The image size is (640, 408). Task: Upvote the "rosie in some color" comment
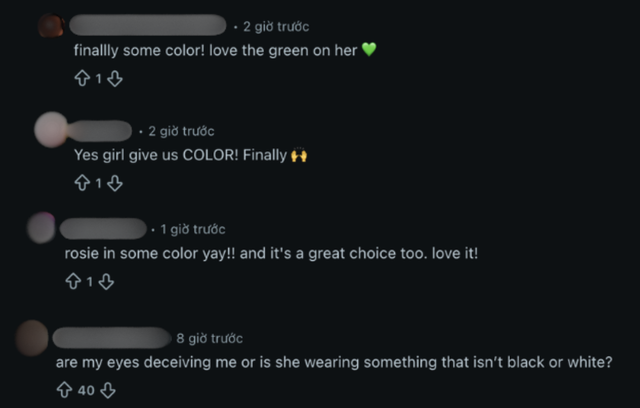pos(73,282)
